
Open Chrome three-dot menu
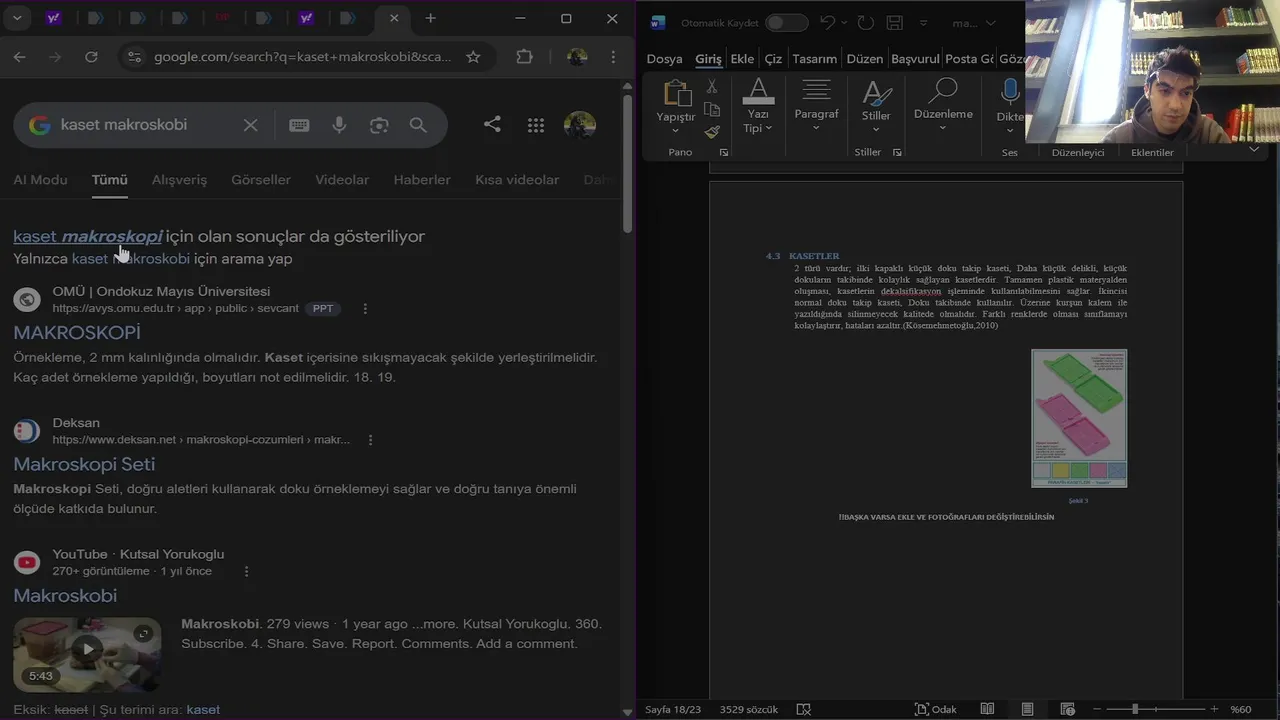click(613, 57)
